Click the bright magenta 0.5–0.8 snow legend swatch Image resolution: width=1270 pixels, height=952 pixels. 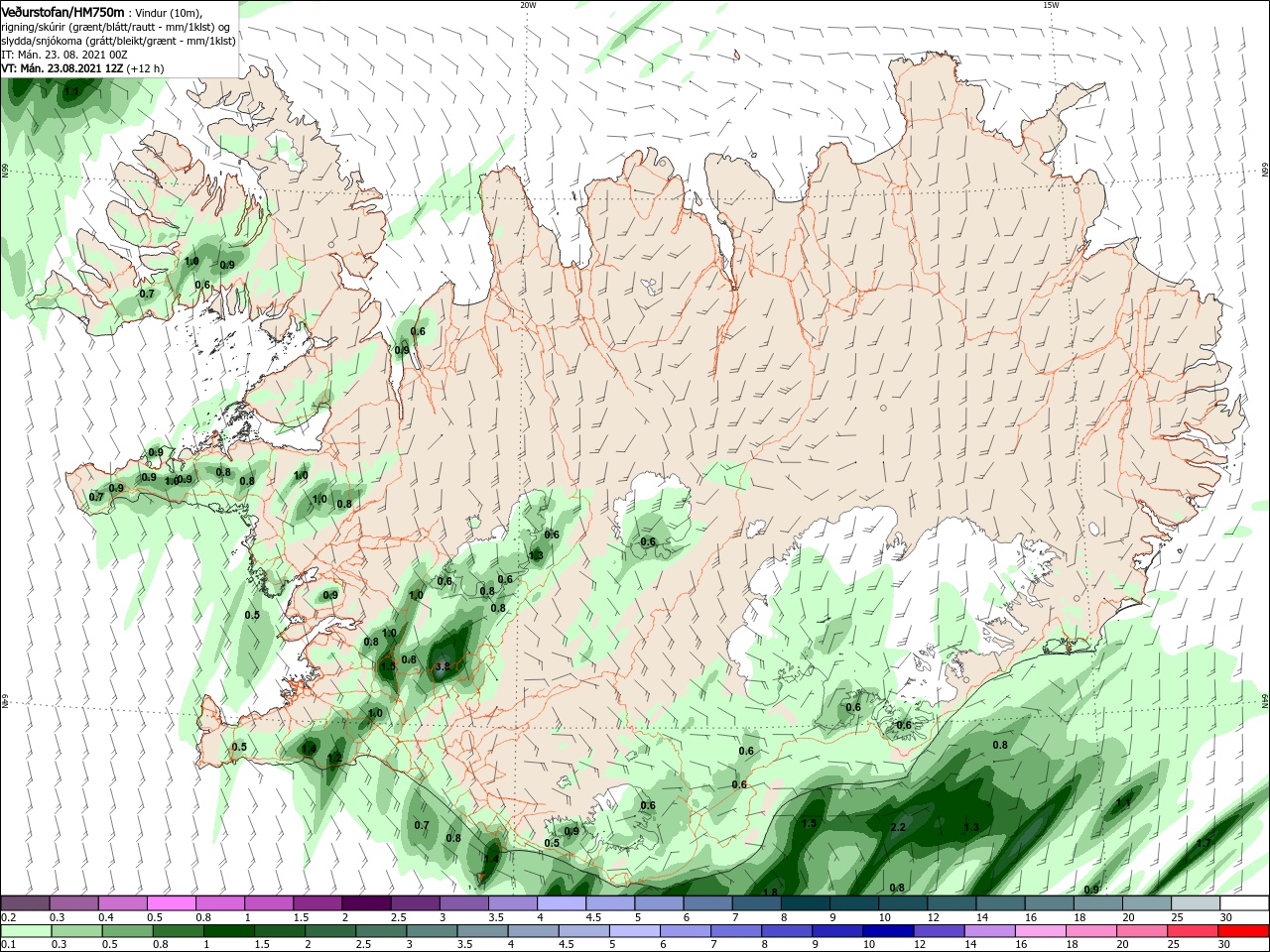tap(172, 903)
